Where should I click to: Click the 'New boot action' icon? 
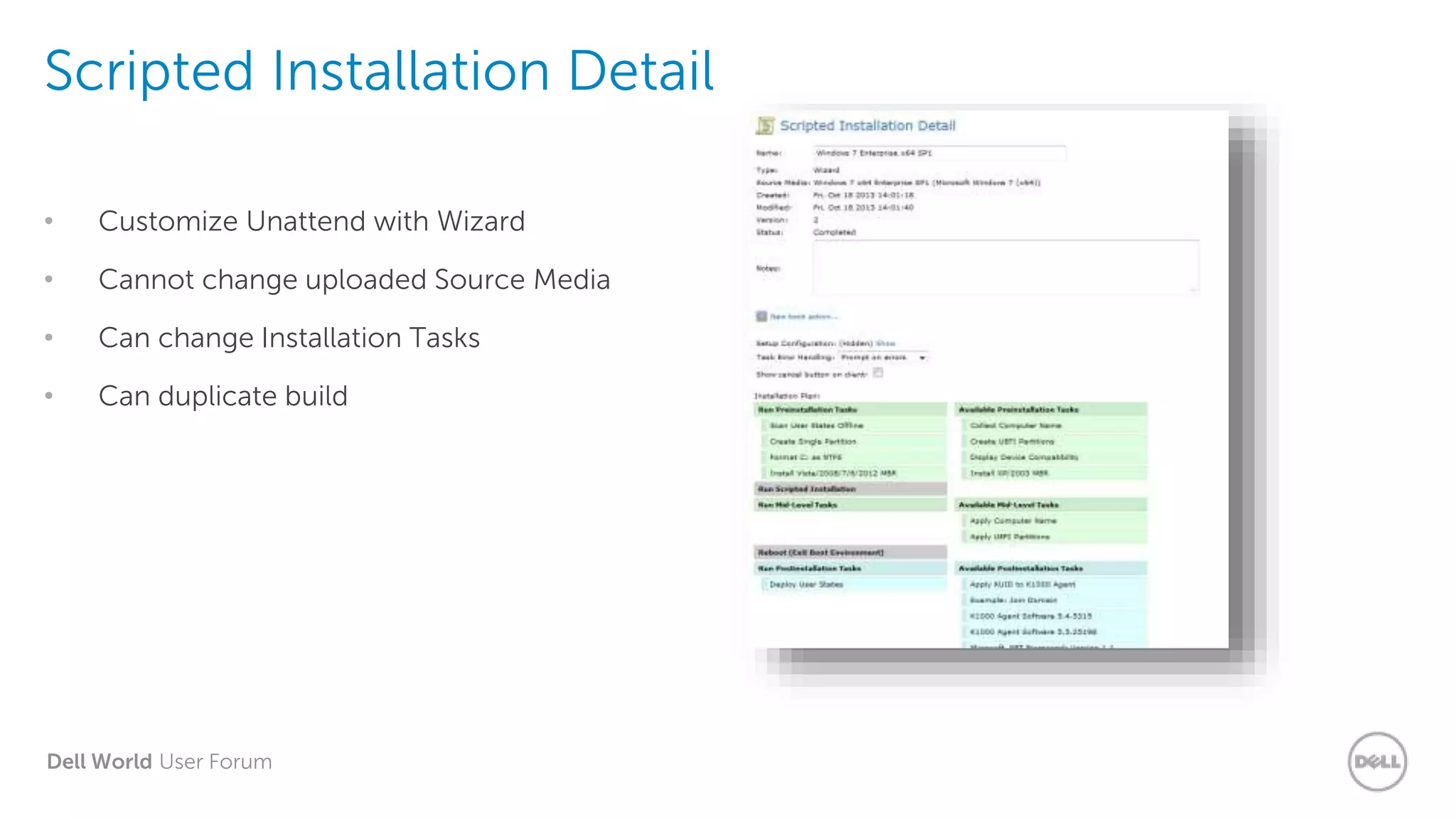click(x=761, y=316)
